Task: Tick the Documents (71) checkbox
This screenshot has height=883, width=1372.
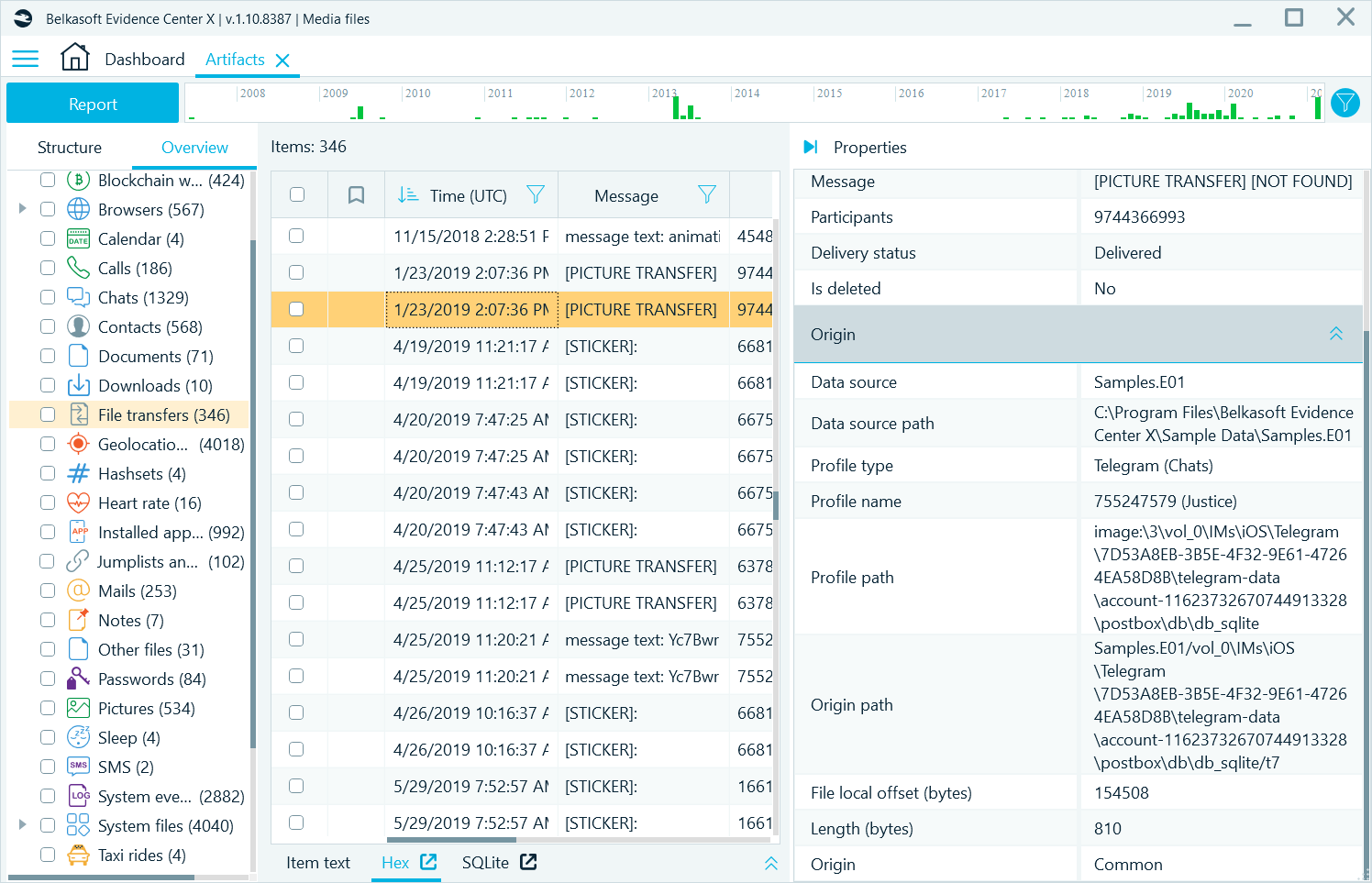Action: click(x=48, y=356)
